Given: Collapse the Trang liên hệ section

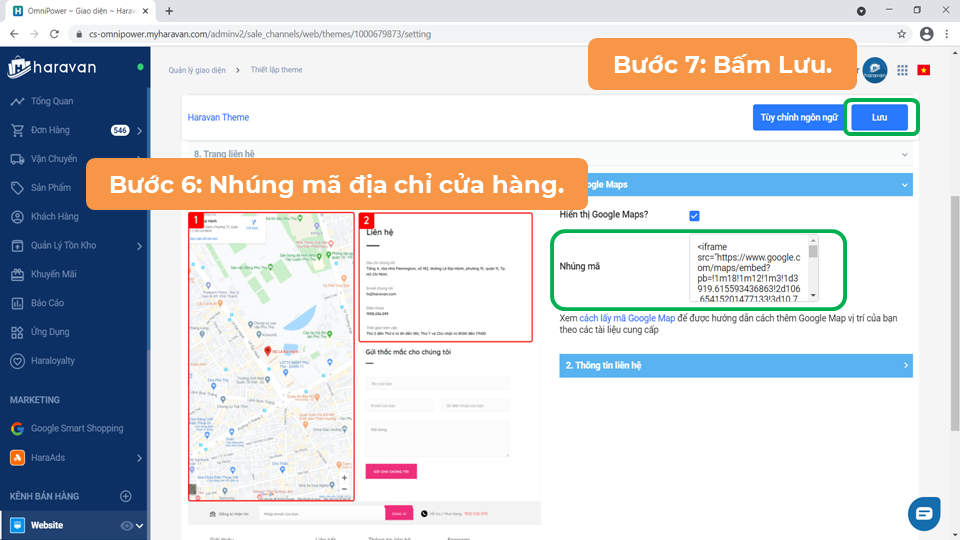Looking at the screenshot, I should 905,155.
